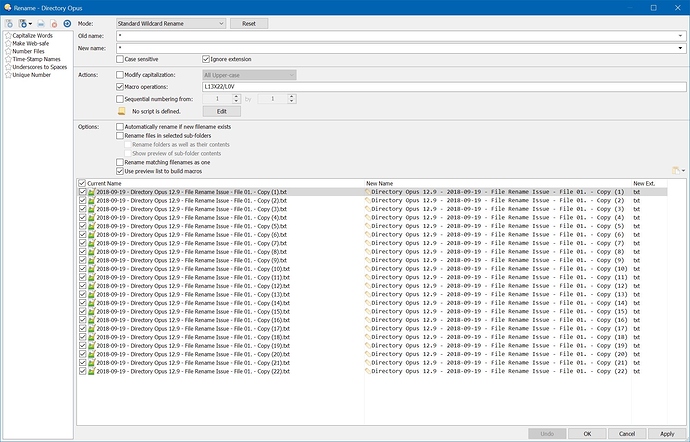This screenshot has width=690, height=442.
Task: Enable Modify capitalization checkbox
Action: [x=120, y=75]
